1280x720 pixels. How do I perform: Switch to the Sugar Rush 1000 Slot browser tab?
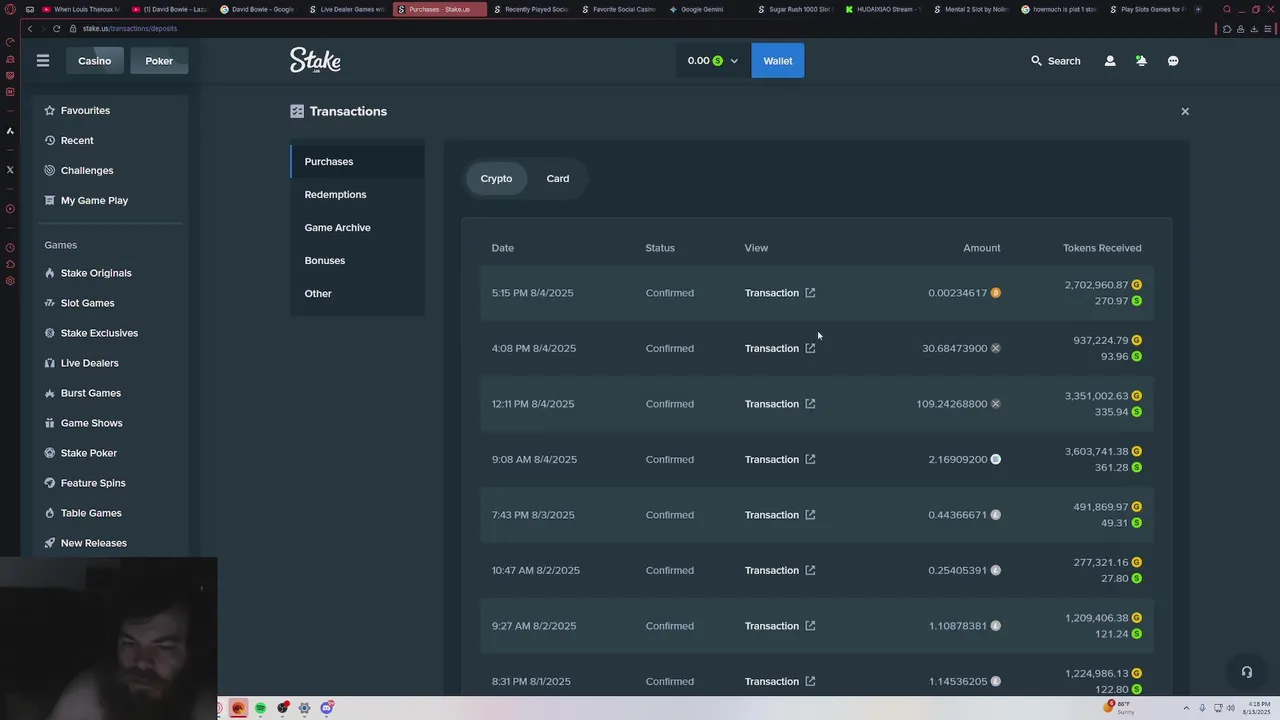(x=796, y=9)
